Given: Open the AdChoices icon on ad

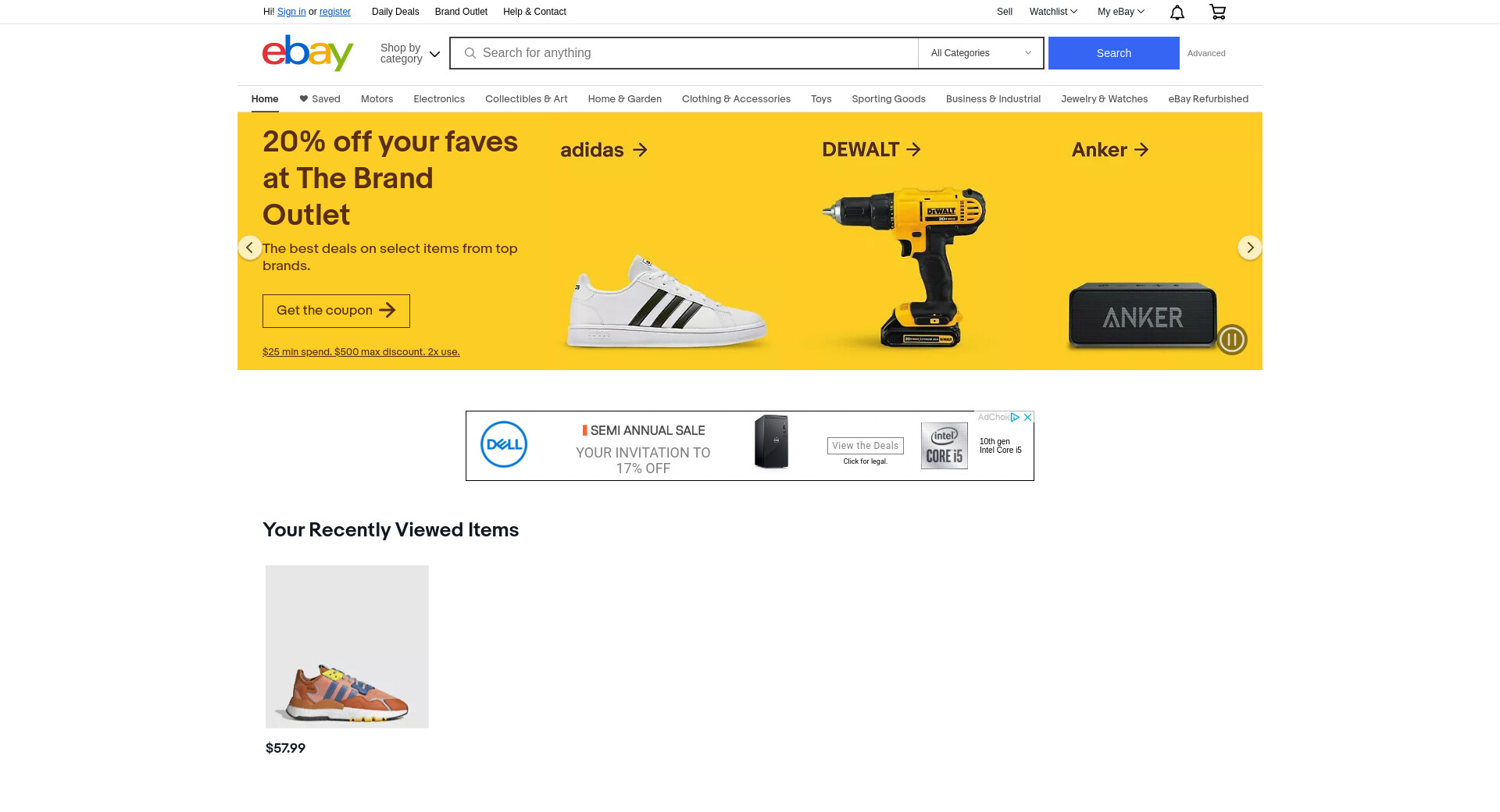Looking at the screenshot, I should [x=1015, y=417].
